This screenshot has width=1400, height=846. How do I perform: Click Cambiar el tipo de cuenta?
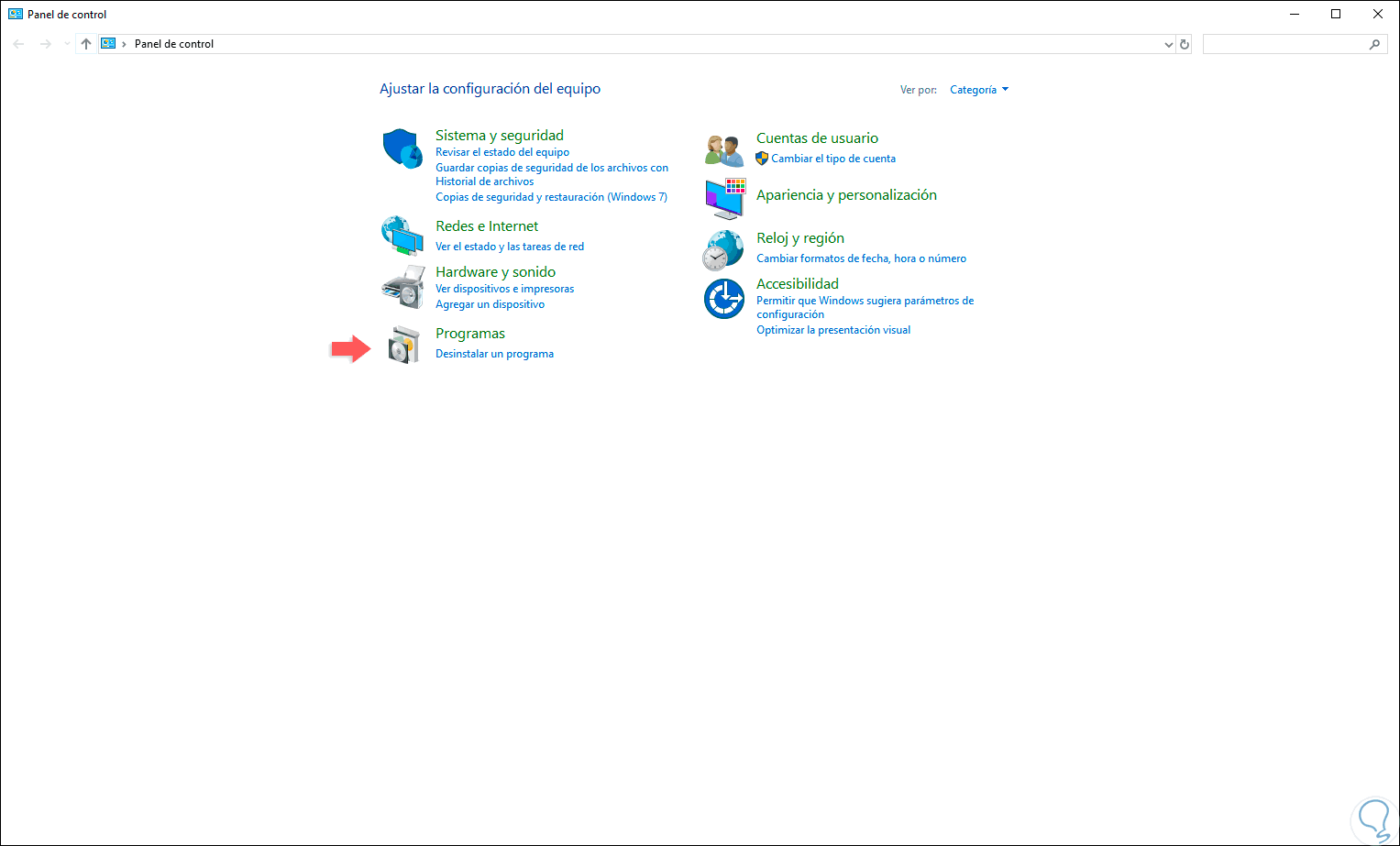[833, 159]
